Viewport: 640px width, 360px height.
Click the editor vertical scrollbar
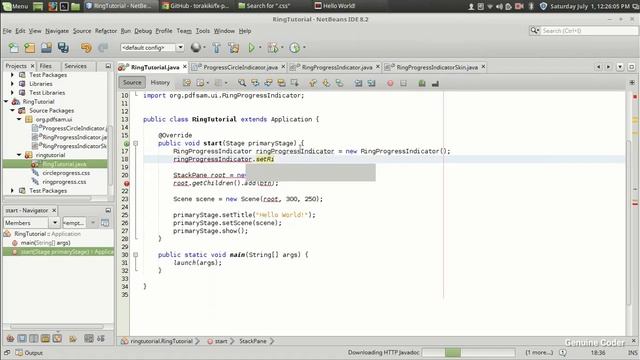(629, 222)
